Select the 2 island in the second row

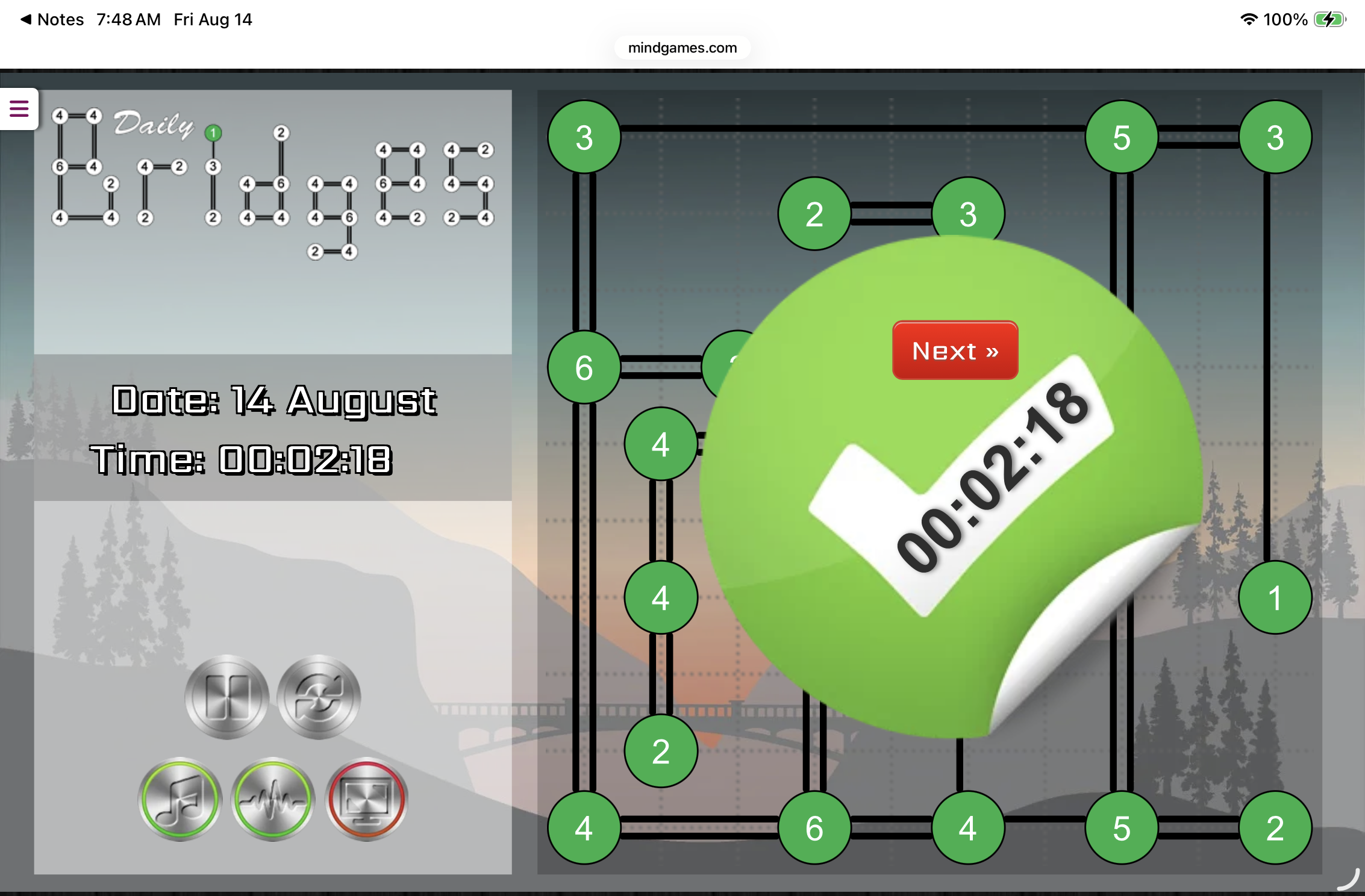814,214
